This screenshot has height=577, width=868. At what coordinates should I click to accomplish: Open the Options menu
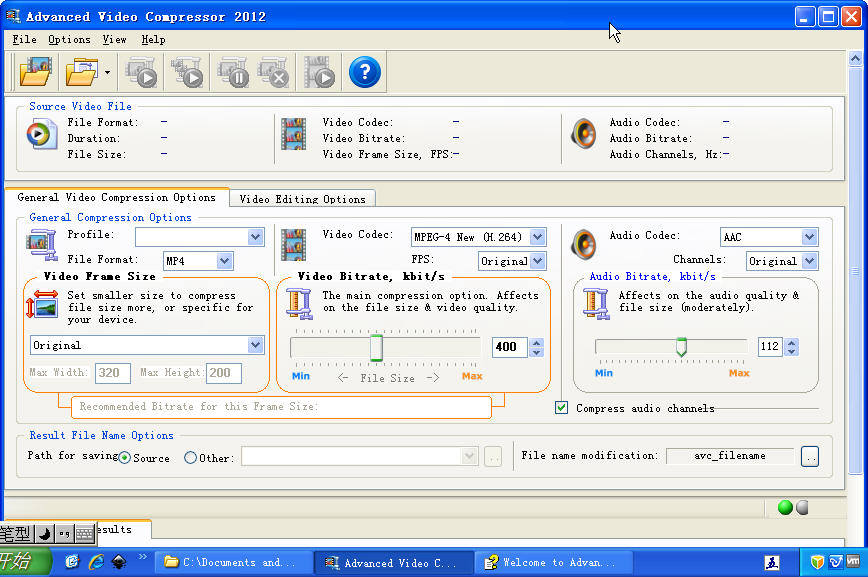(x=69, y=40)
